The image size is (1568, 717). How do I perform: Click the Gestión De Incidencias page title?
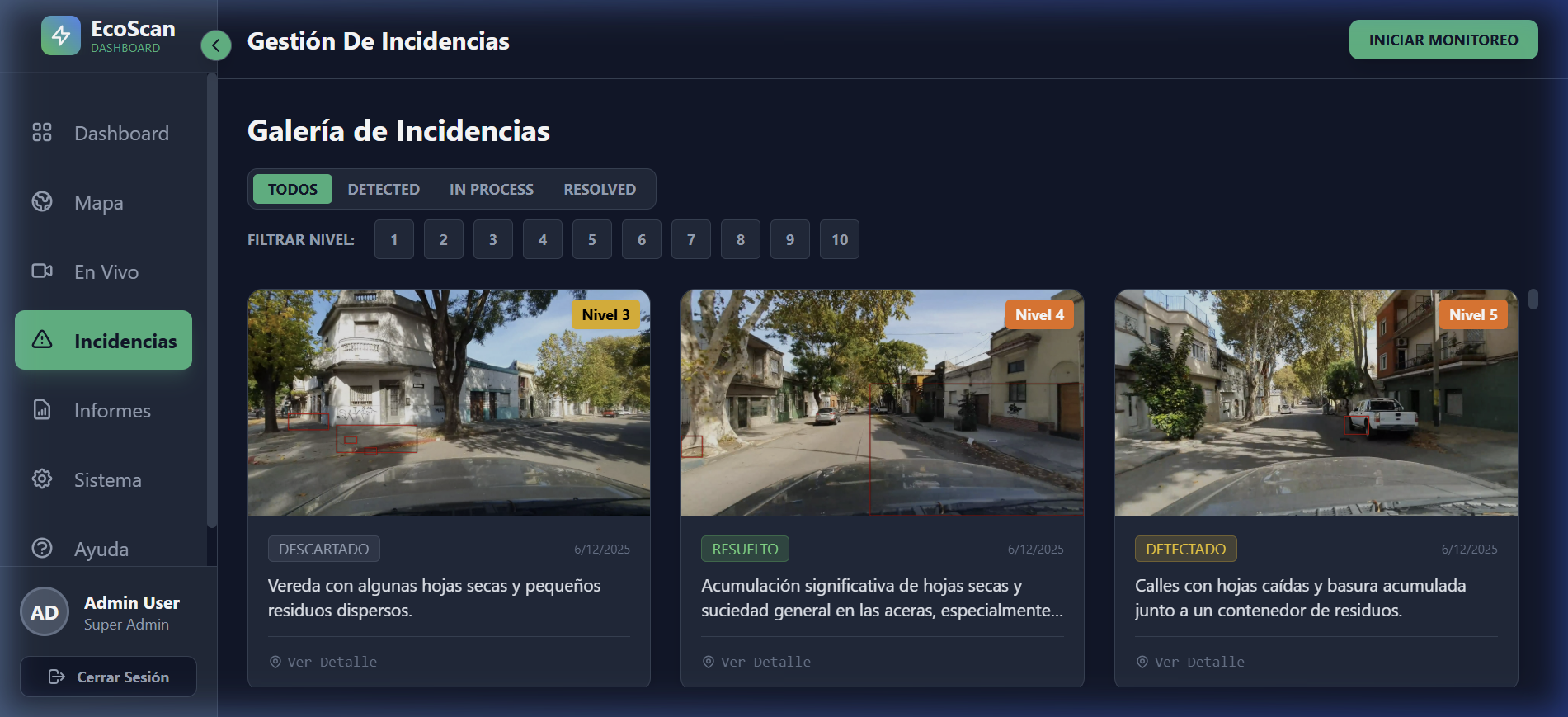379,40
